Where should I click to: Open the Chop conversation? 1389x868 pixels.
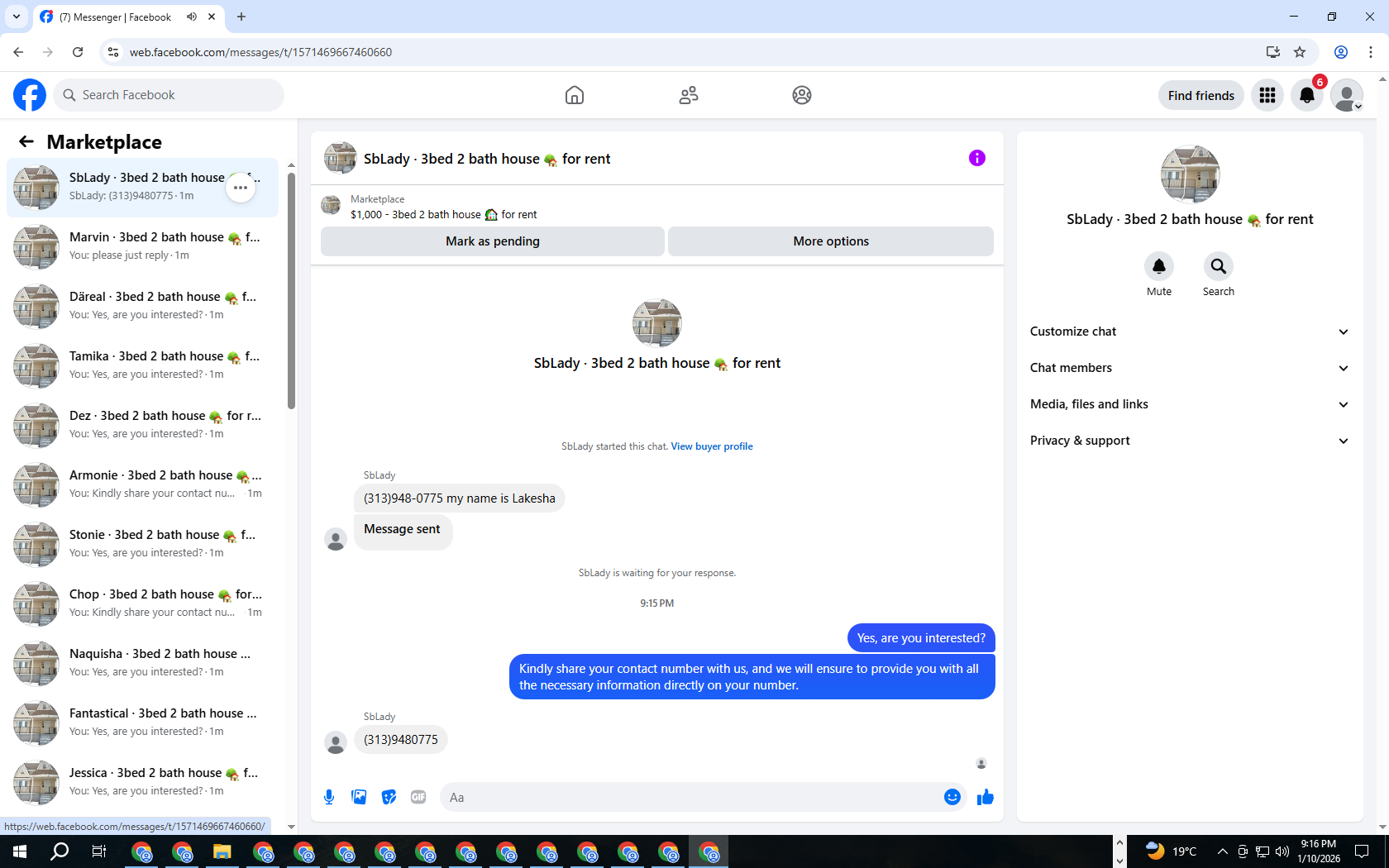coord(142,603)
